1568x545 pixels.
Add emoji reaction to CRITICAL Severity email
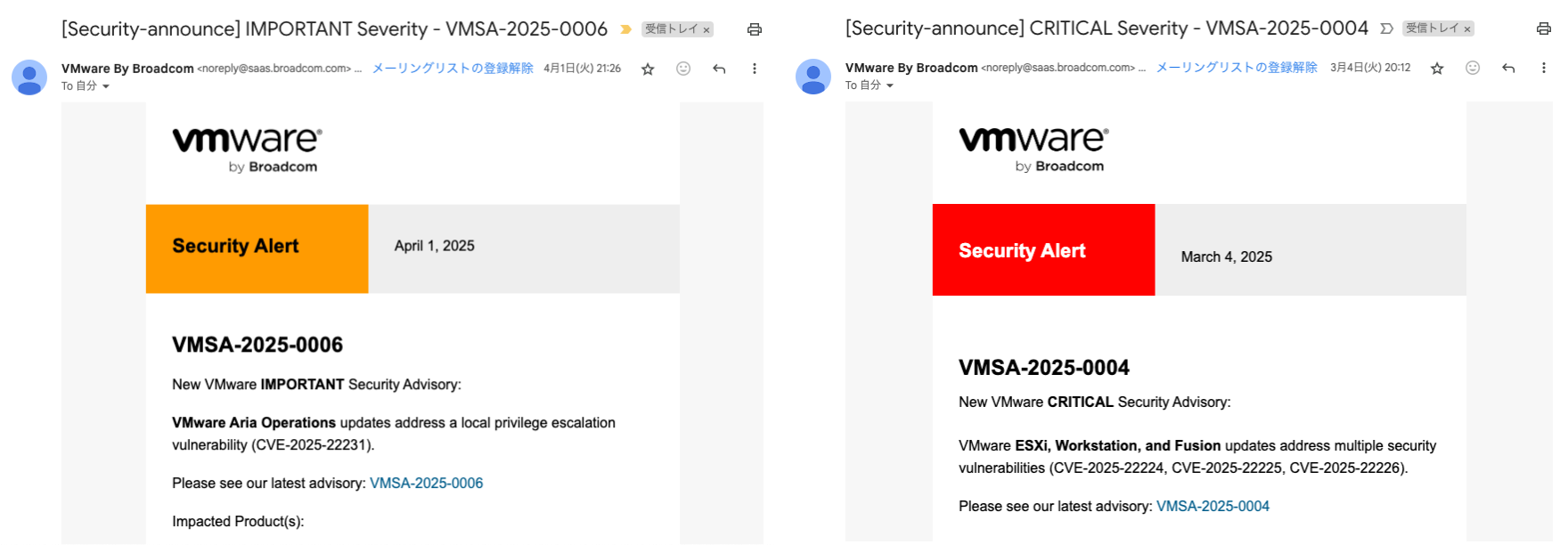(1473, 69)
